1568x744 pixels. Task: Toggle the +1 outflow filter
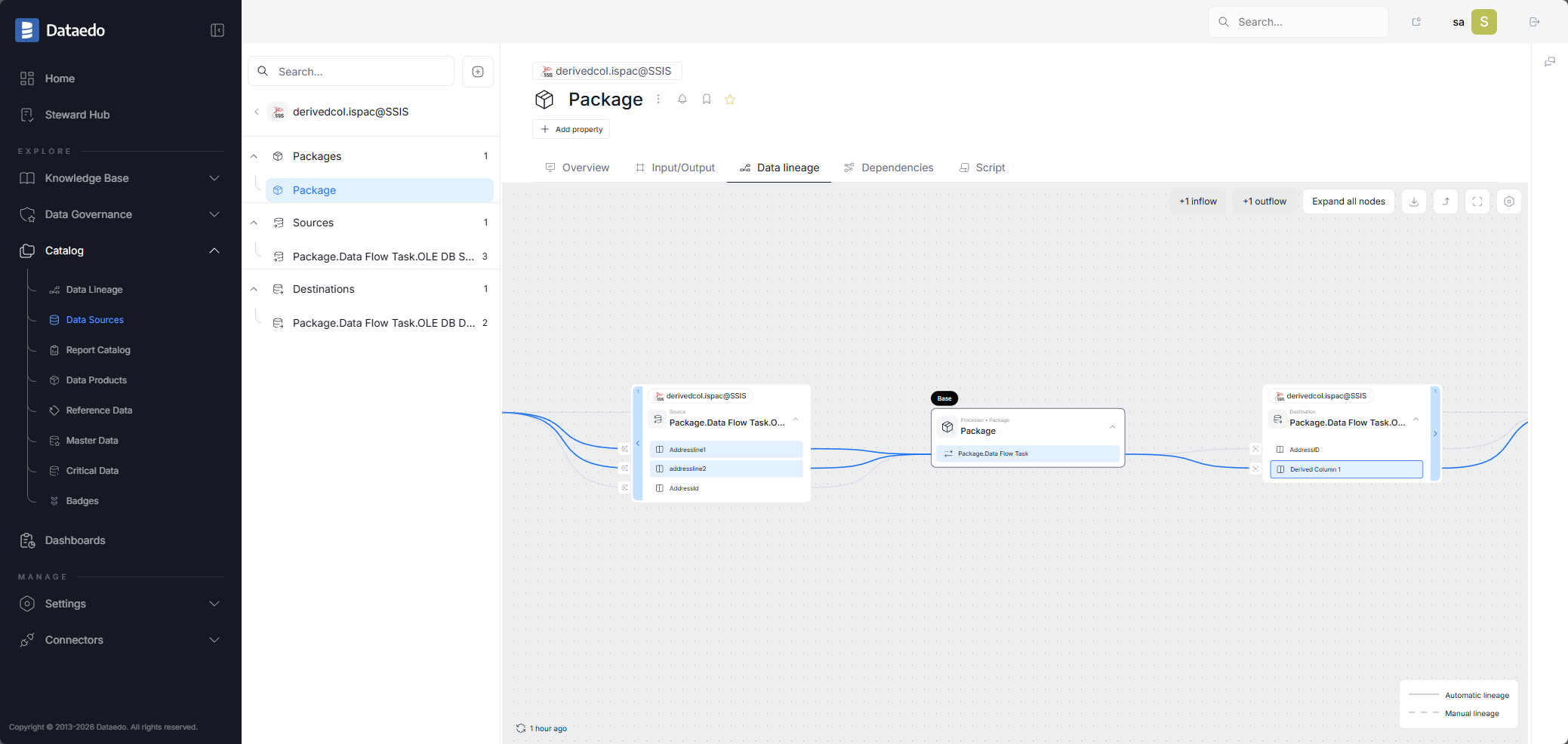coord(1265,201)
